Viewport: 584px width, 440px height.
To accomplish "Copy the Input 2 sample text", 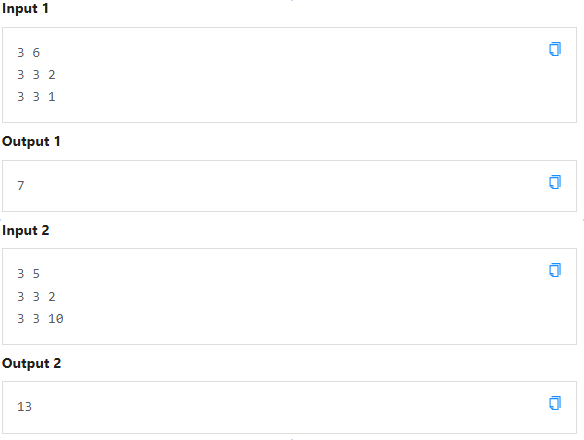I will click(555, 270).
